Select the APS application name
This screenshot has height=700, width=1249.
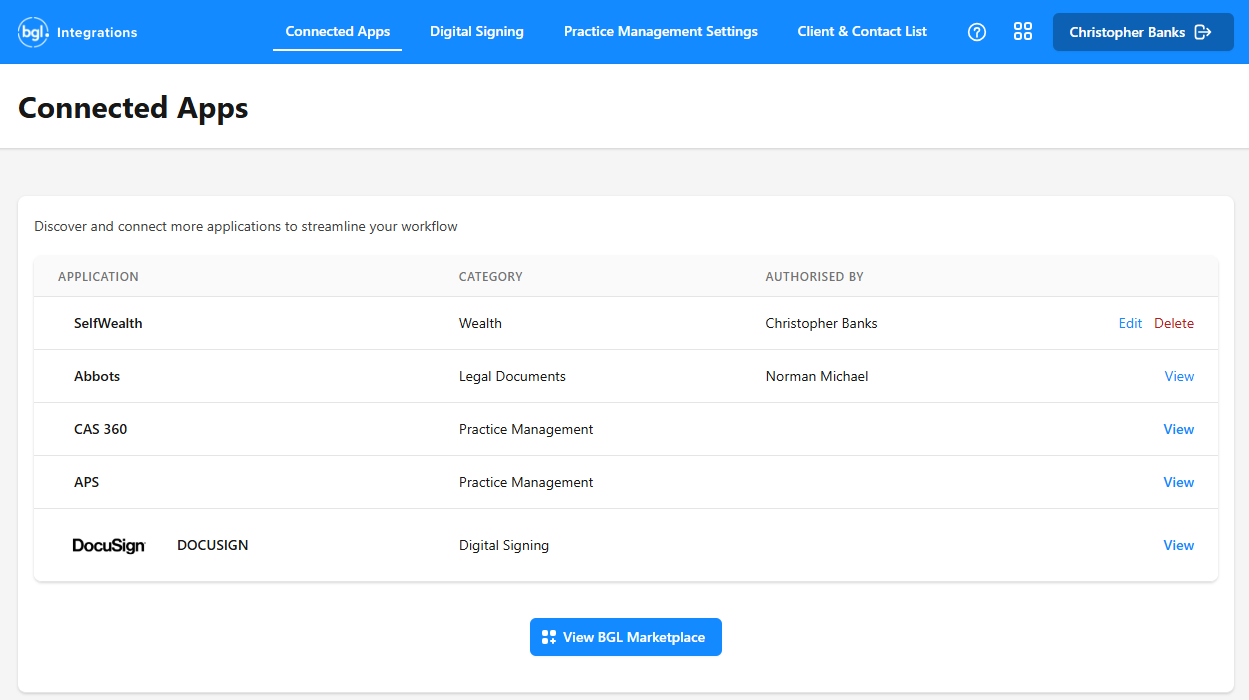tap(87, 482)
